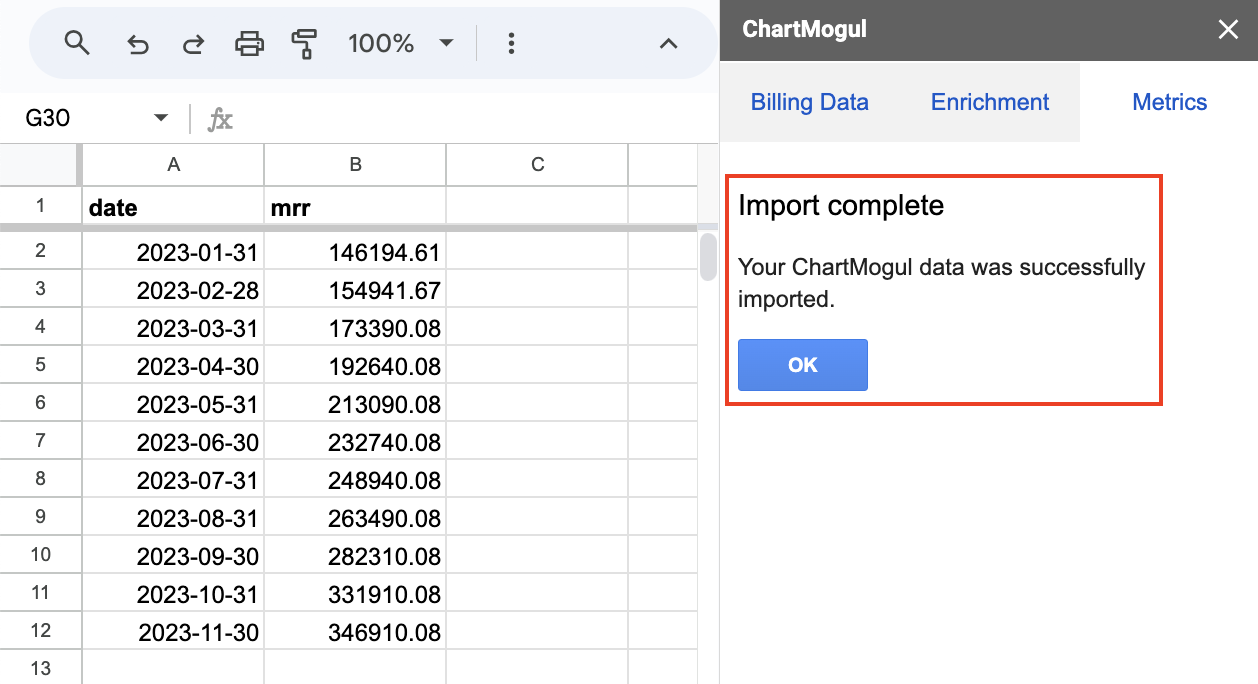
Task: Select cell with date 2023-11-30
Action: pos(173,632)
